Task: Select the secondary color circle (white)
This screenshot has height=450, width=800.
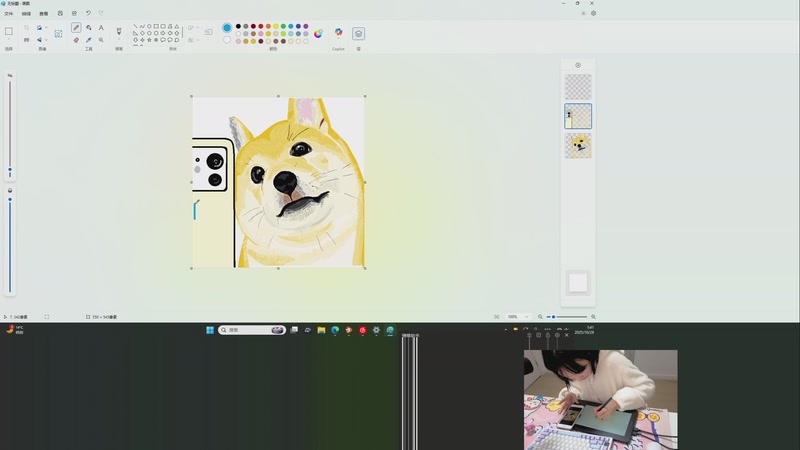Action: tap(227, 40)
